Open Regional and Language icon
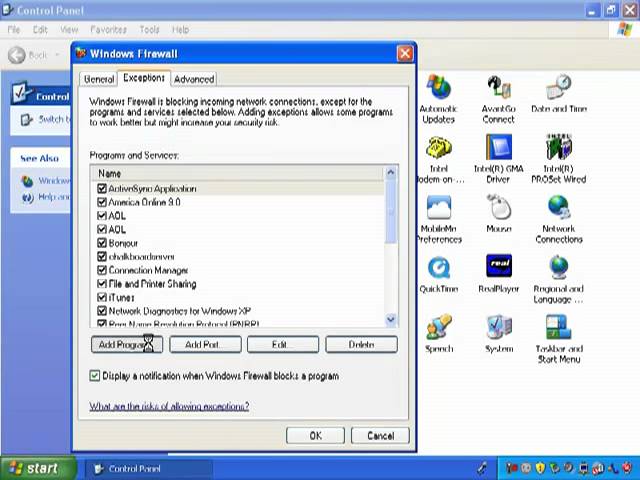640x480 pixels. (x=559, y=267)
